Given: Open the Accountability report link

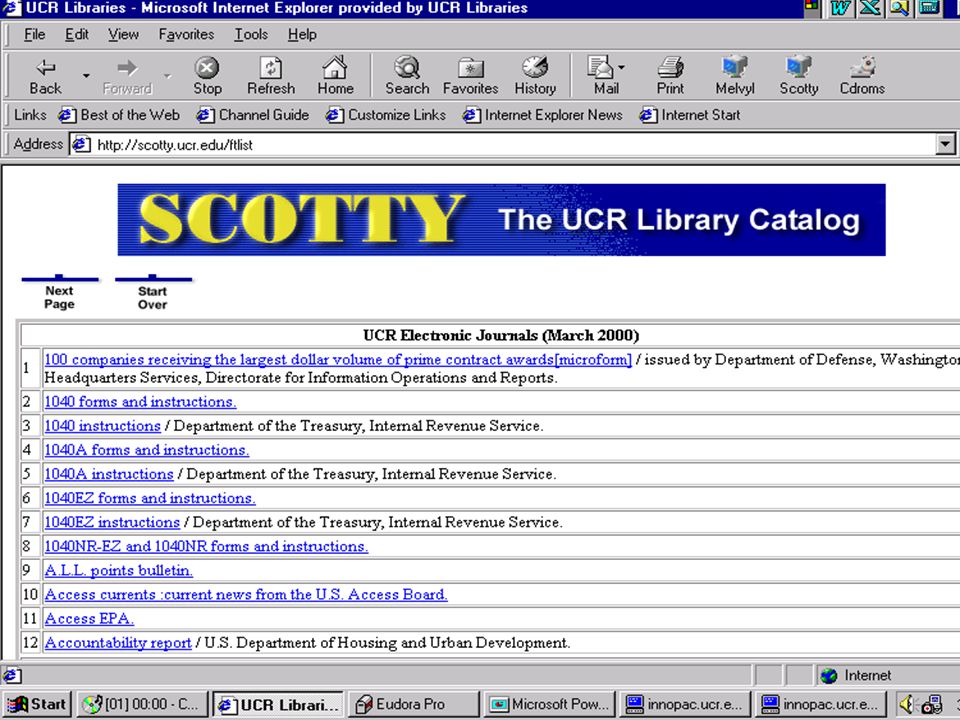Looking at the screenshot, I should point(118,643).
